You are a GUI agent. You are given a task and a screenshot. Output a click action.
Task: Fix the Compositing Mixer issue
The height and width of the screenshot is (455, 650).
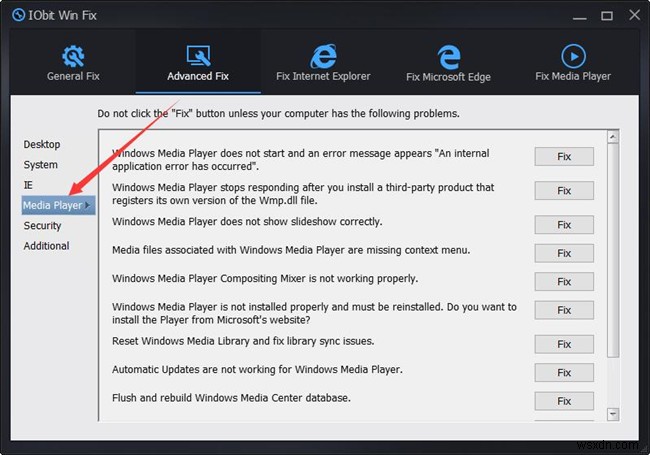pos(564,282)
